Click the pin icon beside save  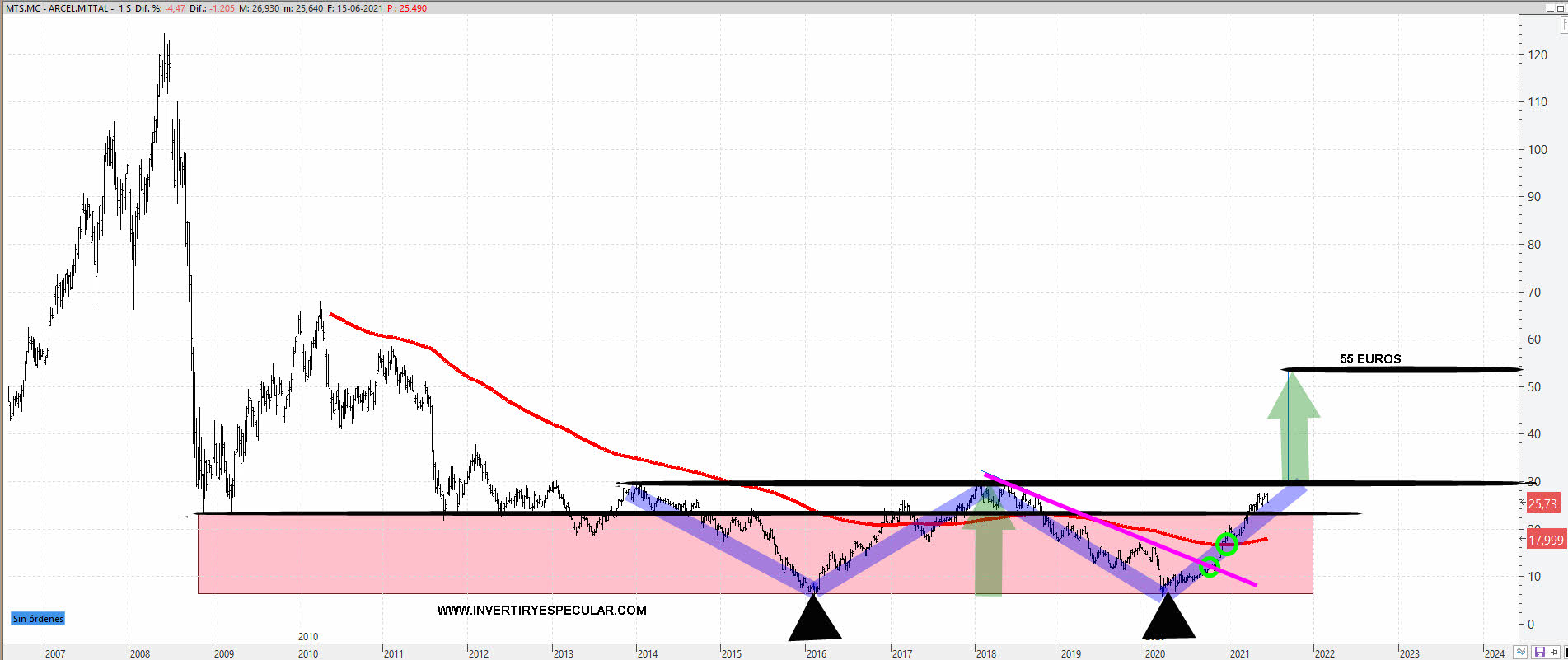[1553, 653]
